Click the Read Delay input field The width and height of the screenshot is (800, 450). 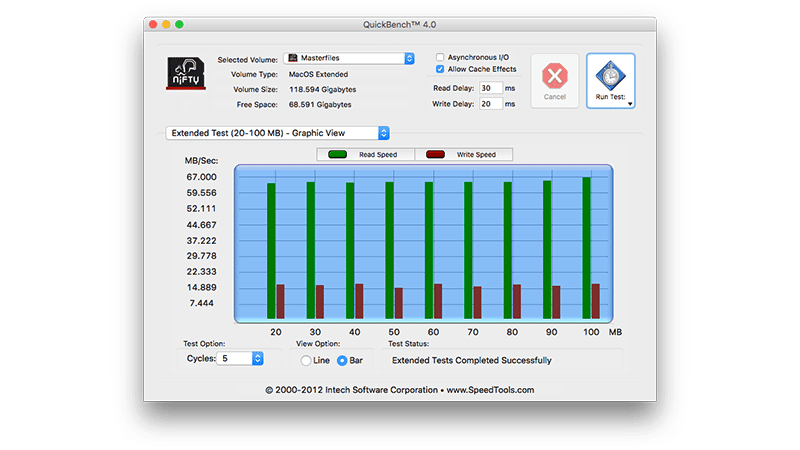490,88
